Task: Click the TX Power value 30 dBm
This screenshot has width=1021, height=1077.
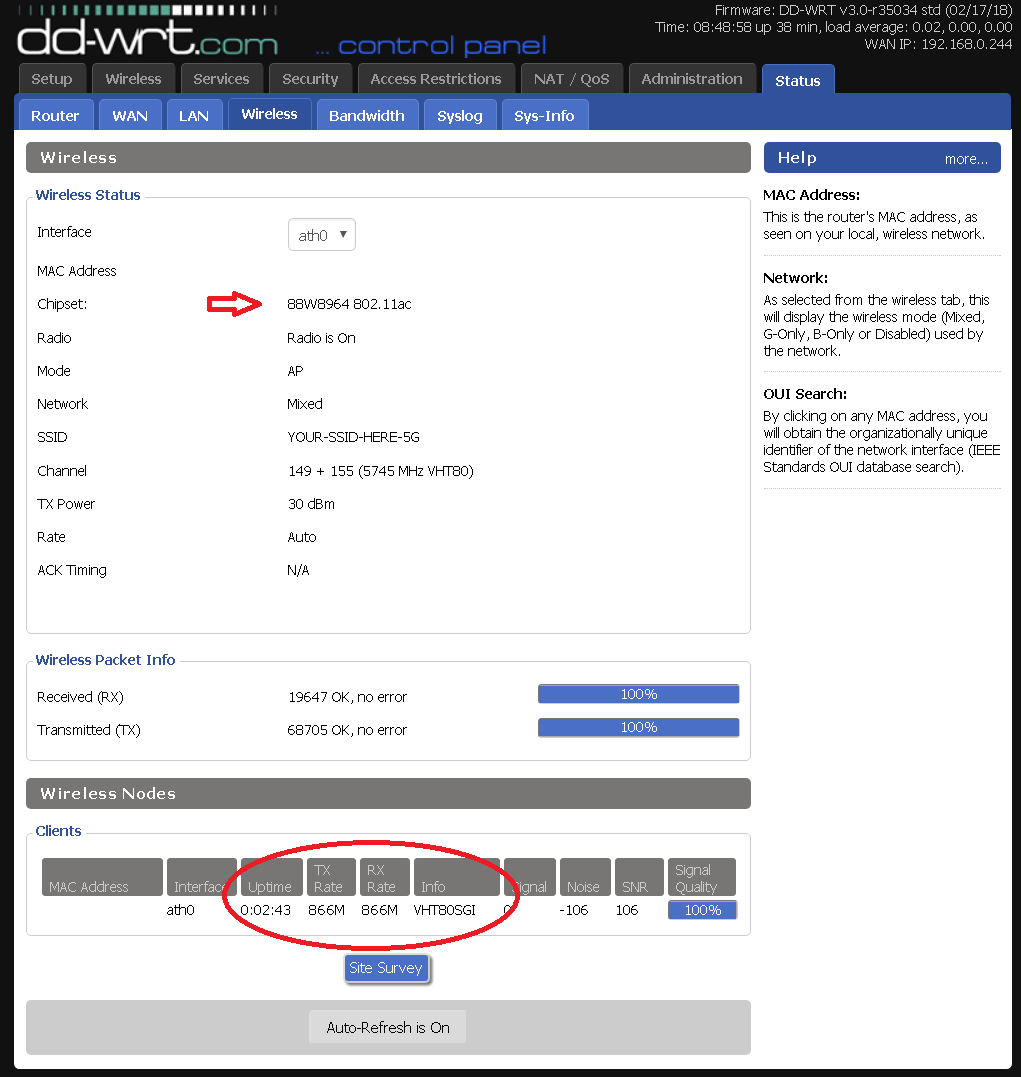Action: pos(311,504)
